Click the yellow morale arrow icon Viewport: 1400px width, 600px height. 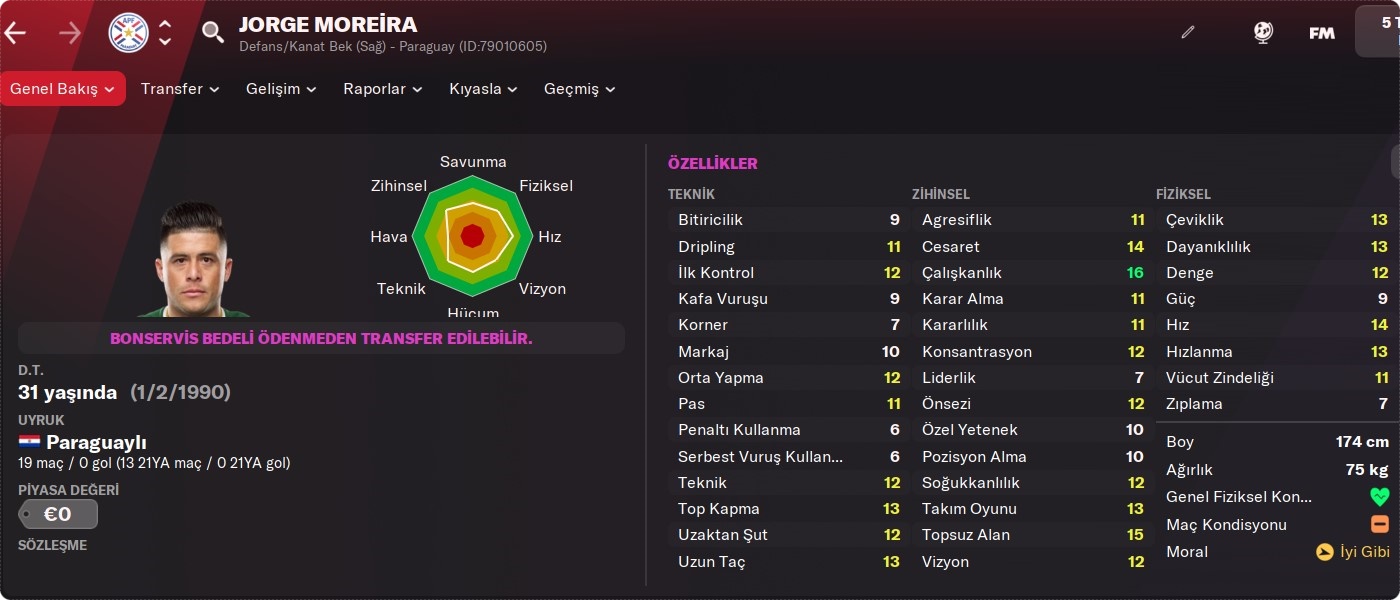tap(1324, 551)
